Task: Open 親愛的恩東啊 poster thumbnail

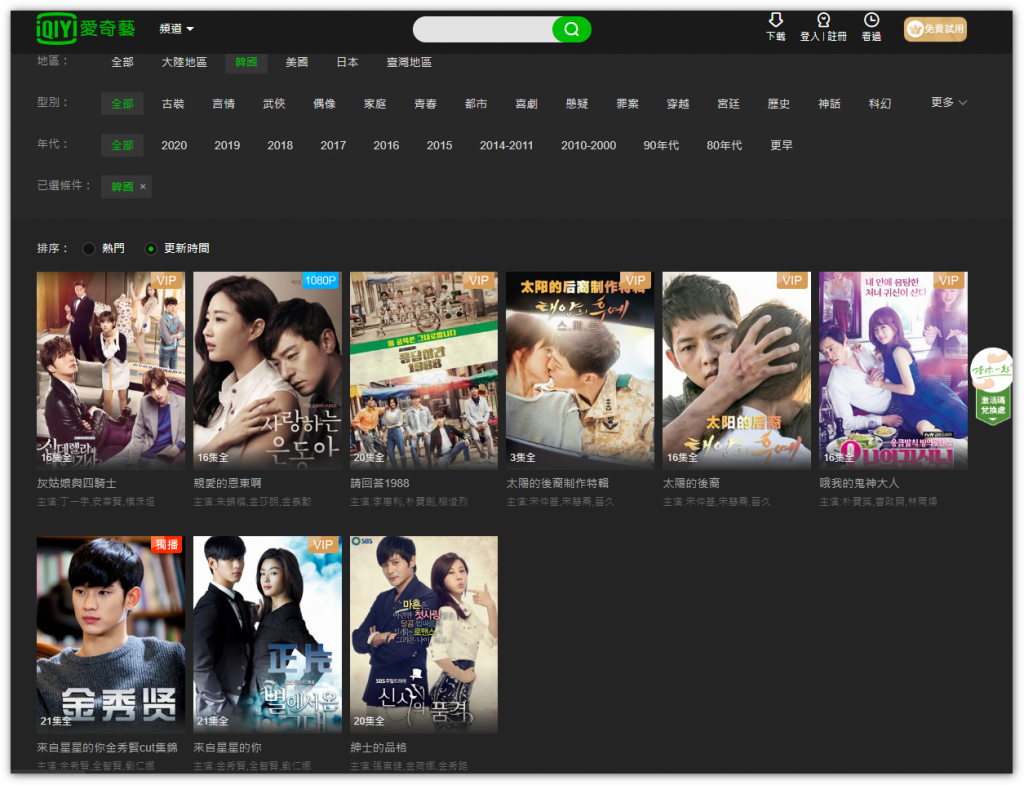Action: coord(267,370)
